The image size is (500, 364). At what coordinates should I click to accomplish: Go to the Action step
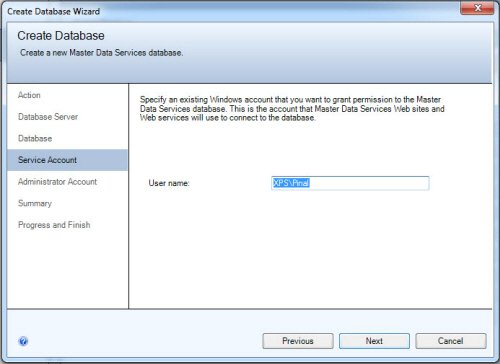pyautogui.click(x=29, y=95)
